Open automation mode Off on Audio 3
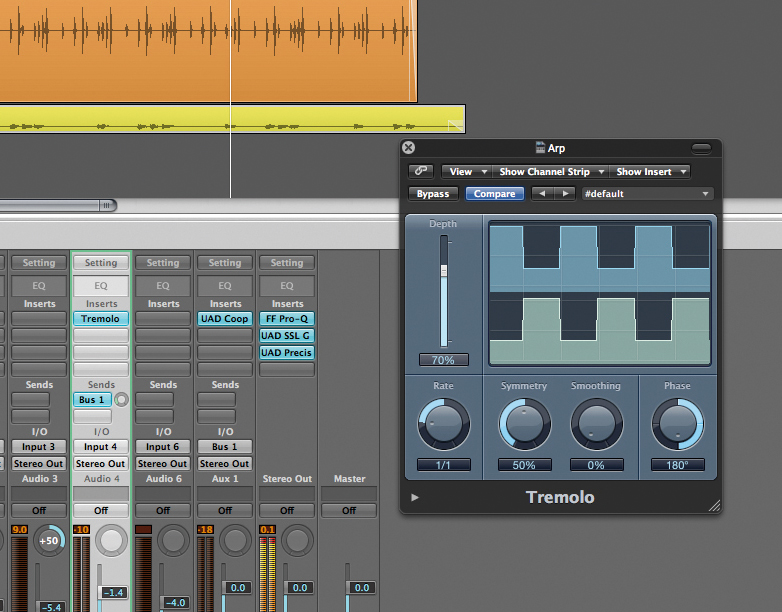Image resolution: width=782 pixels, height=612 pixels. click(39, 511)
